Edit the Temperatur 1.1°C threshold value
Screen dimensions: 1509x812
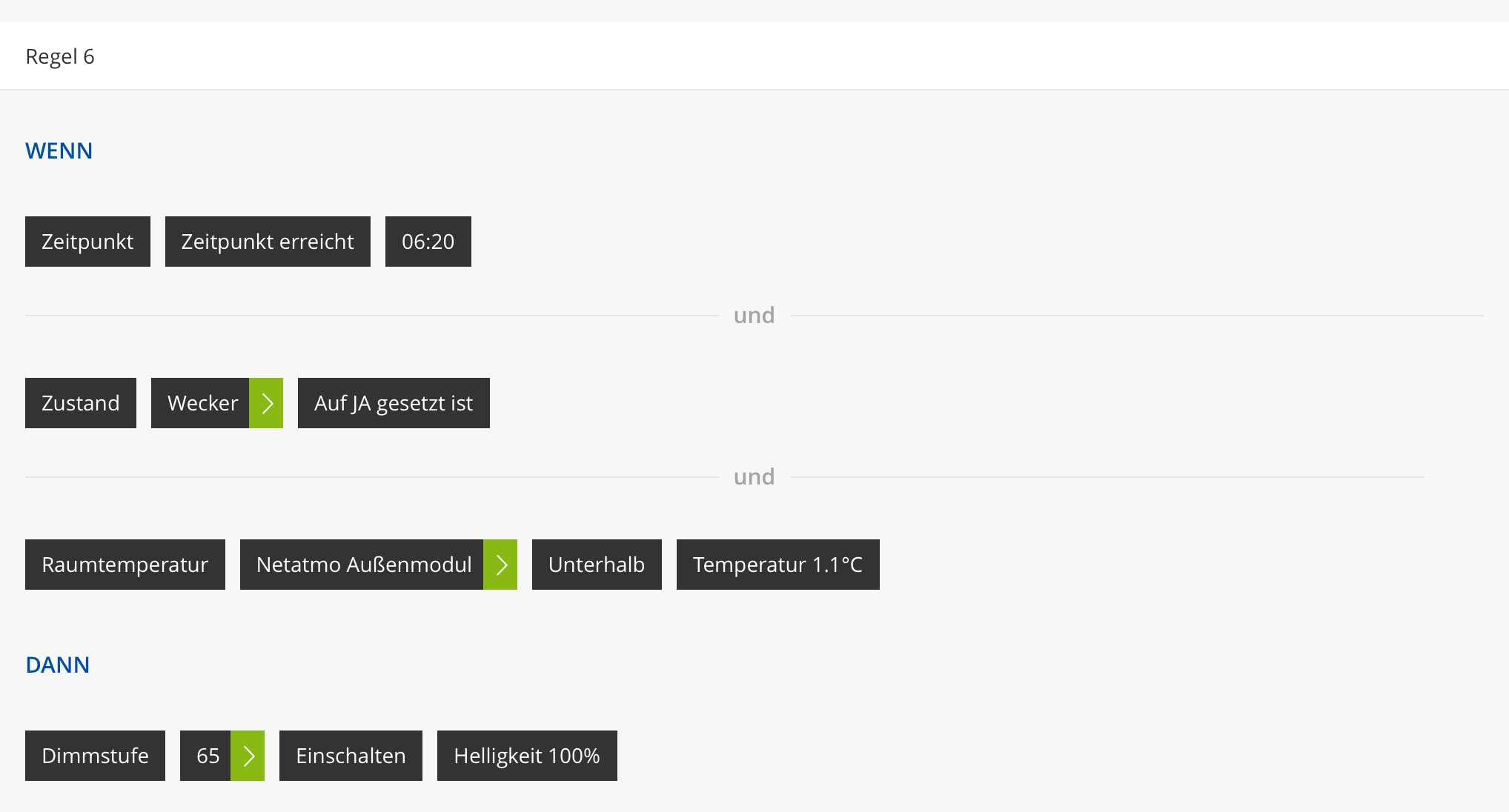tap(777, 565)
